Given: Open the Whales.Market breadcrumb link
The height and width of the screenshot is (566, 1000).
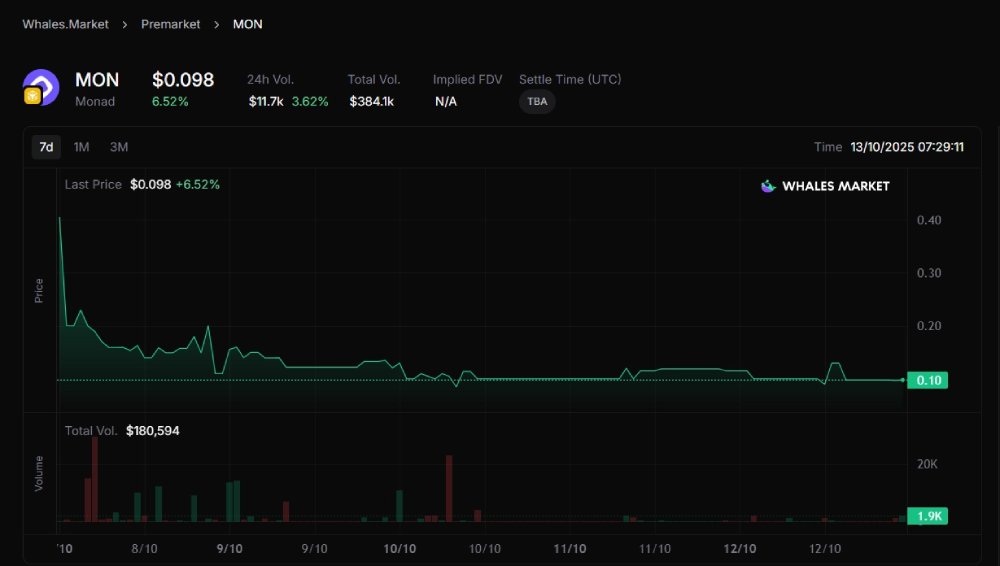Looking at the screenshot, I should pos(63,24).
